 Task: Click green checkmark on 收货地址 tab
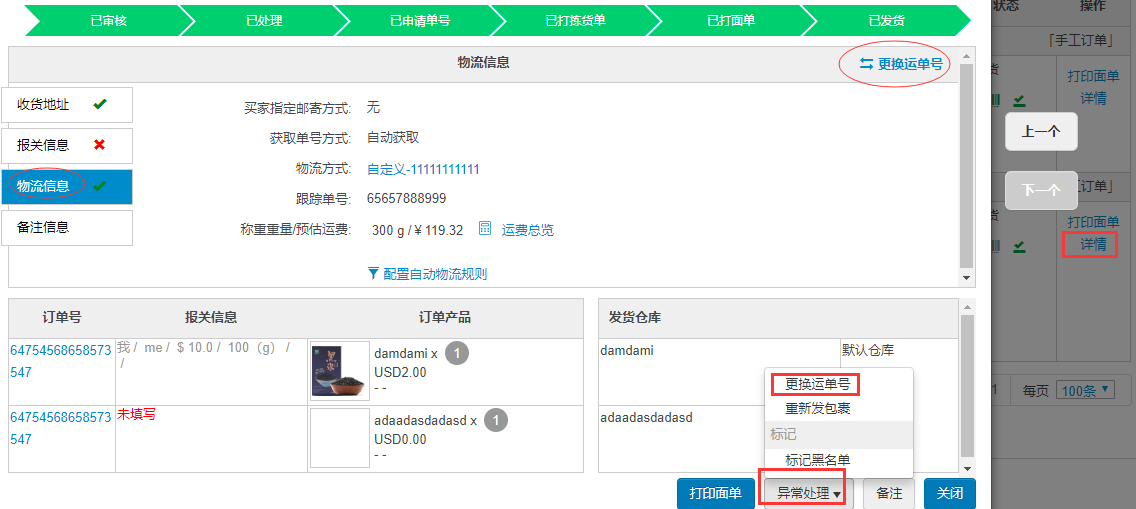(x=100, y=104)
